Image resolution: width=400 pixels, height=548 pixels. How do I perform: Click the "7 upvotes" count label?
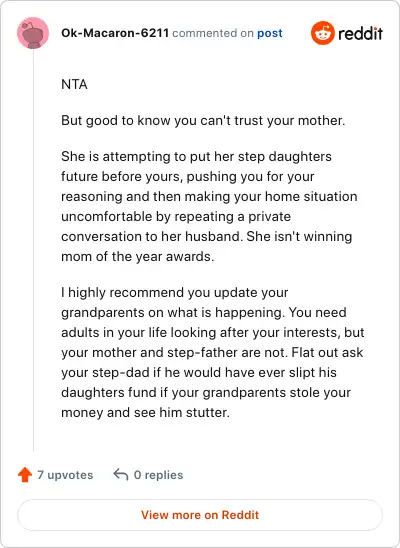(65, 475)
